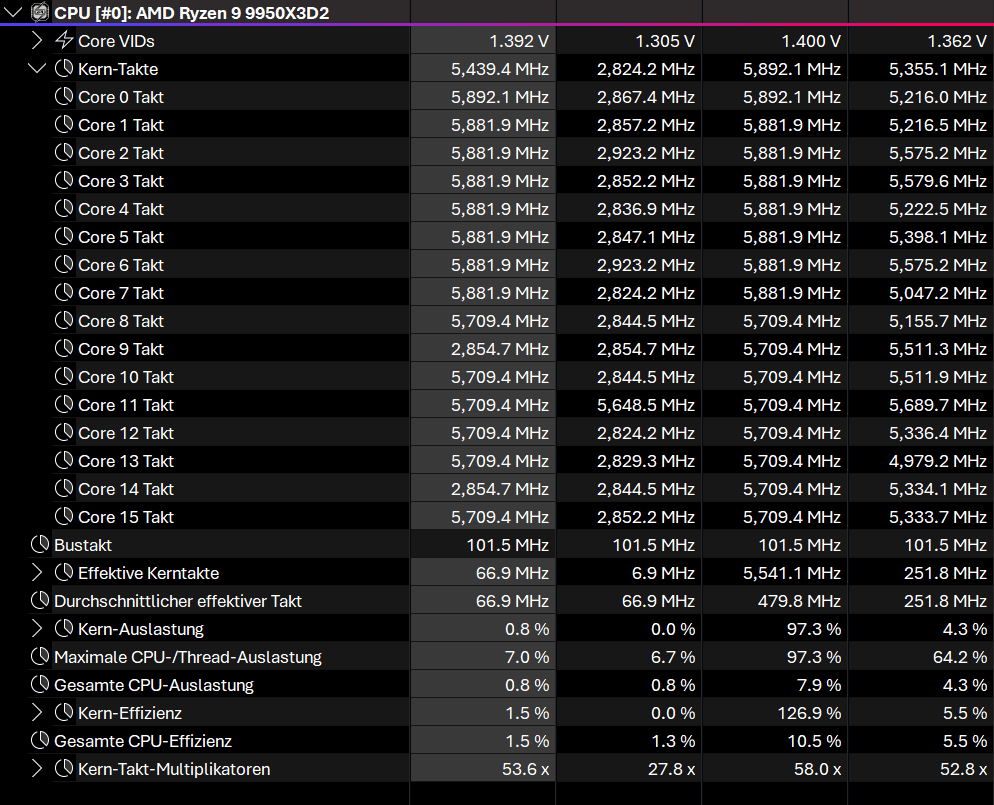
Task: Select Gesamte CPU-Auslastung label
Action: click(x=154, y=685)
